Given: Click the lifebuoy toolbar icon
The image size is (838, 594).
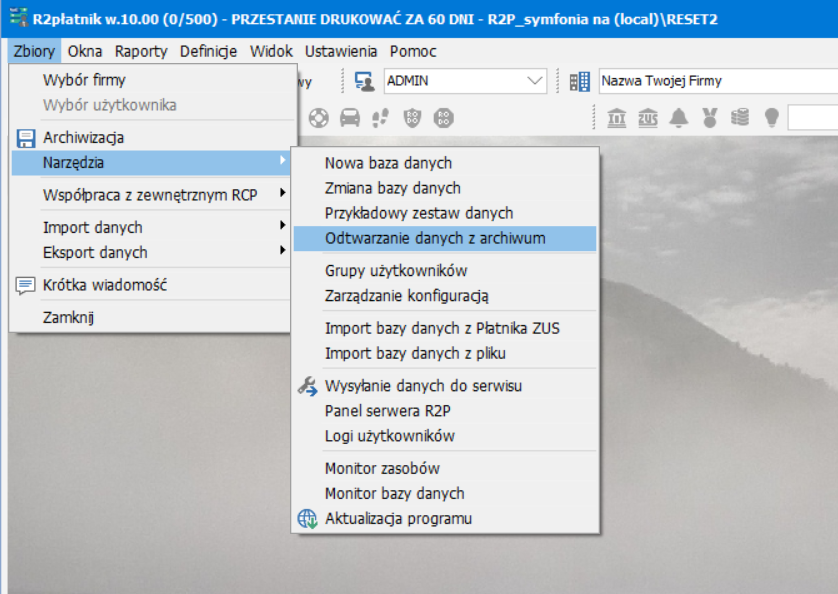Looking at the screenshot, I should pos(319,118).
